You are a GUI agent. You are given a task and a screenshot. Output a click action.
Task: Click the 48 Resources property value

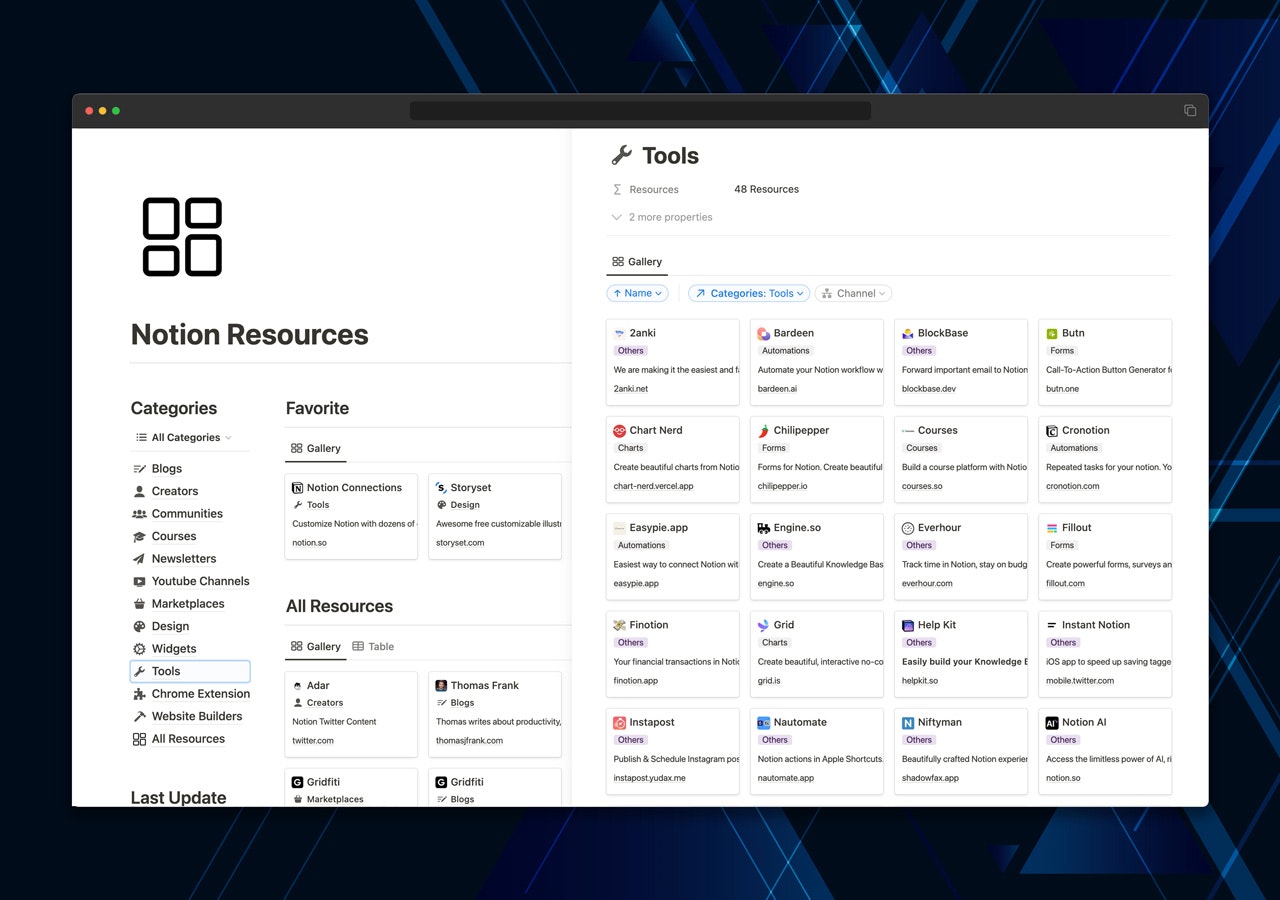pyautogui.click(x=766, y=189)
